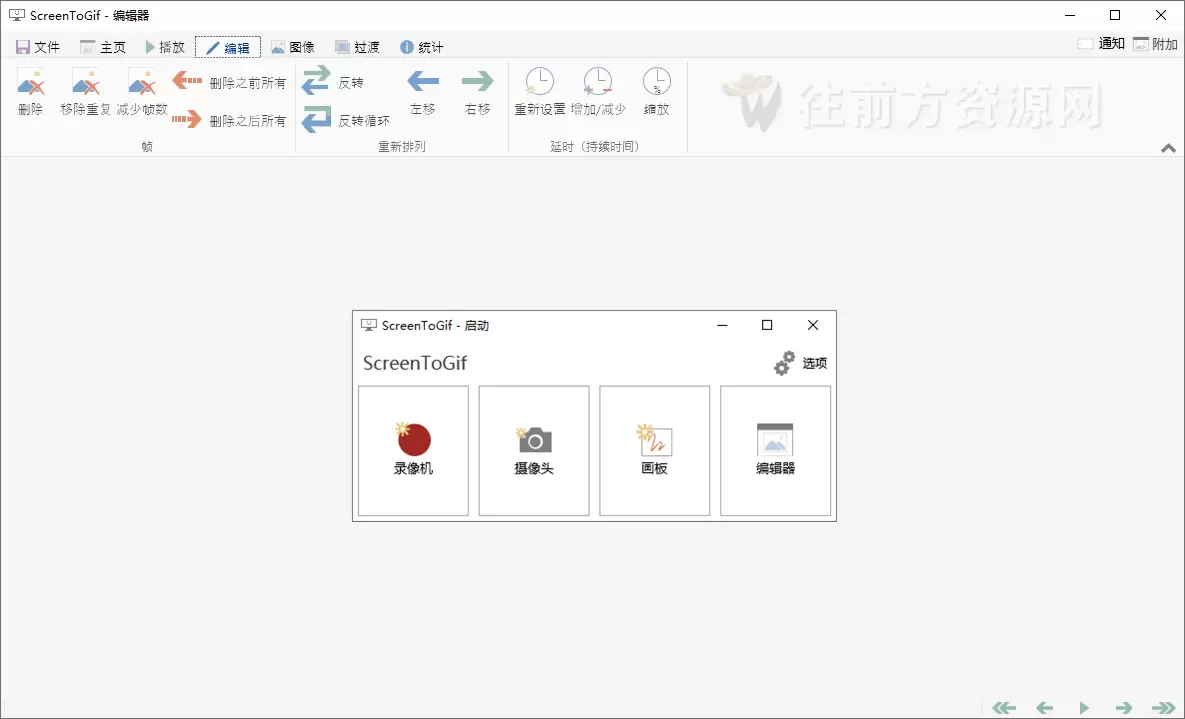This screenshot has width=1185, height=719.
Task: Minimize the ScreenToGif editor window
Action: click(1070, 15)
